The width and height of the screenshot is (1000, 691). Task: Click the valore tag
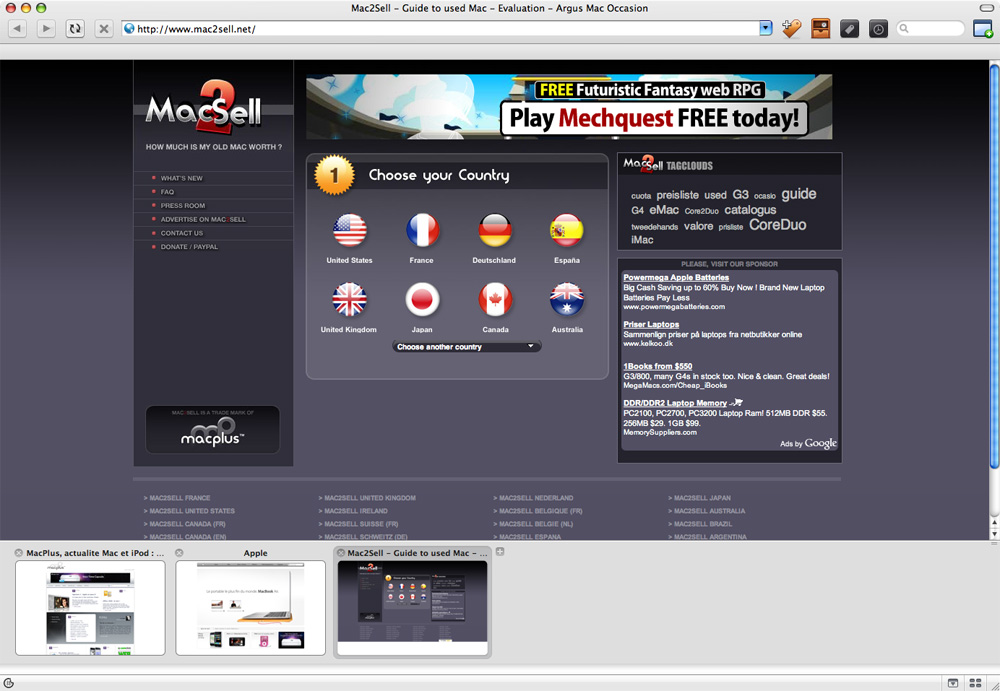pyautogui.click(x=698, y=226)
